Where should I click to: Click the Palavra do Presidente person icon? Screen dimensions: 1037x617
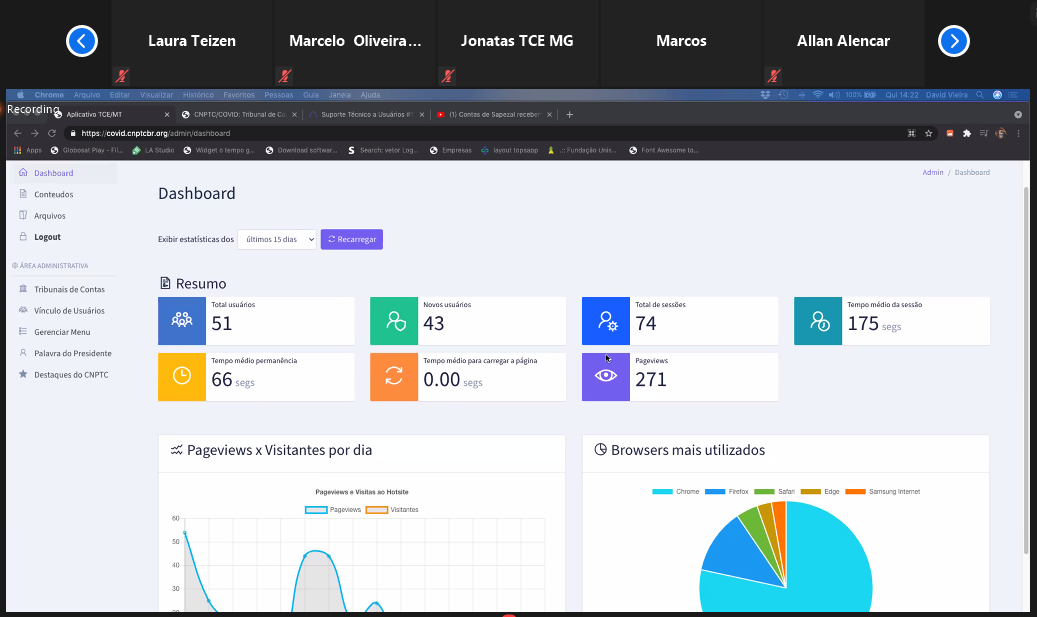[x=23, y=352]
